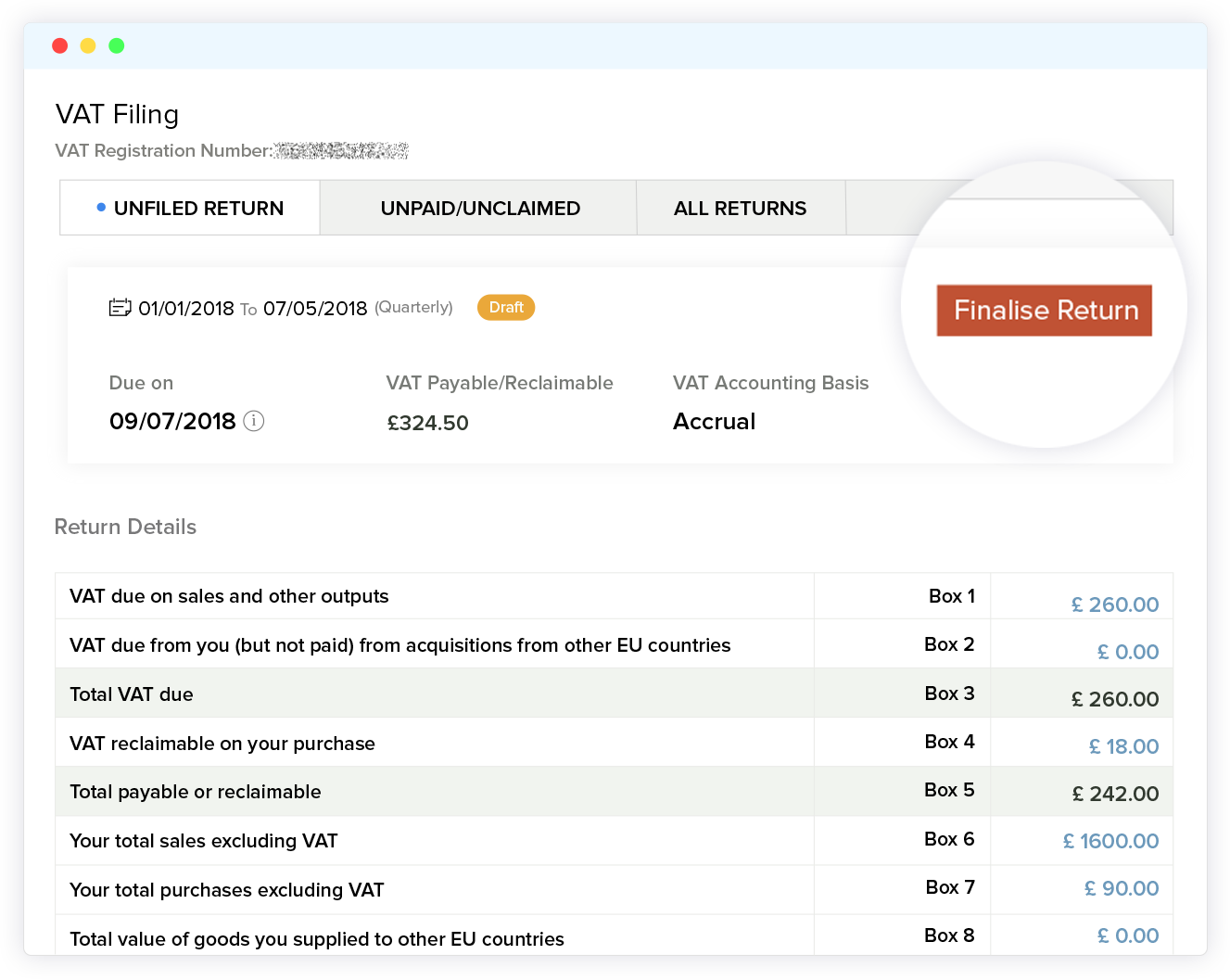This screenshot has width=1230, height=980.
Task: Click the calendar icon beside return period
Action: [120, 308]
